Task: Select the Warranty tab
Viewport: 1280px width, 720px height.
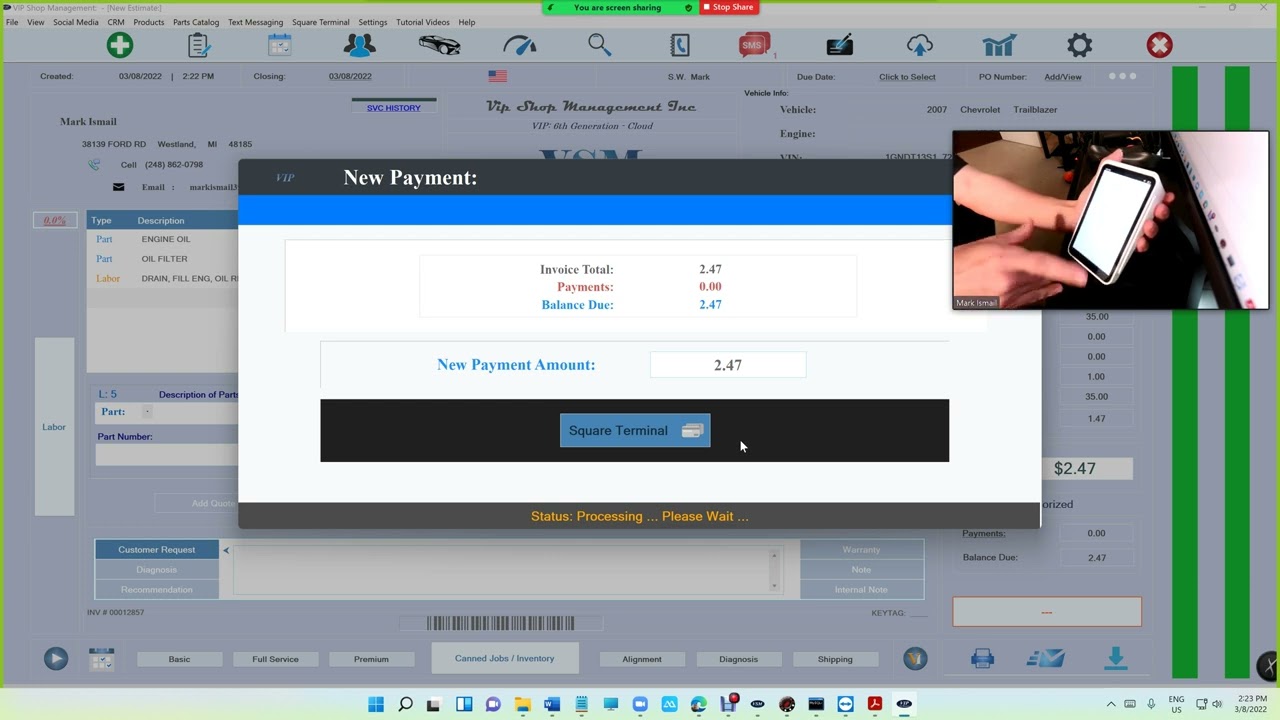Action: click(x=861, y=550)
